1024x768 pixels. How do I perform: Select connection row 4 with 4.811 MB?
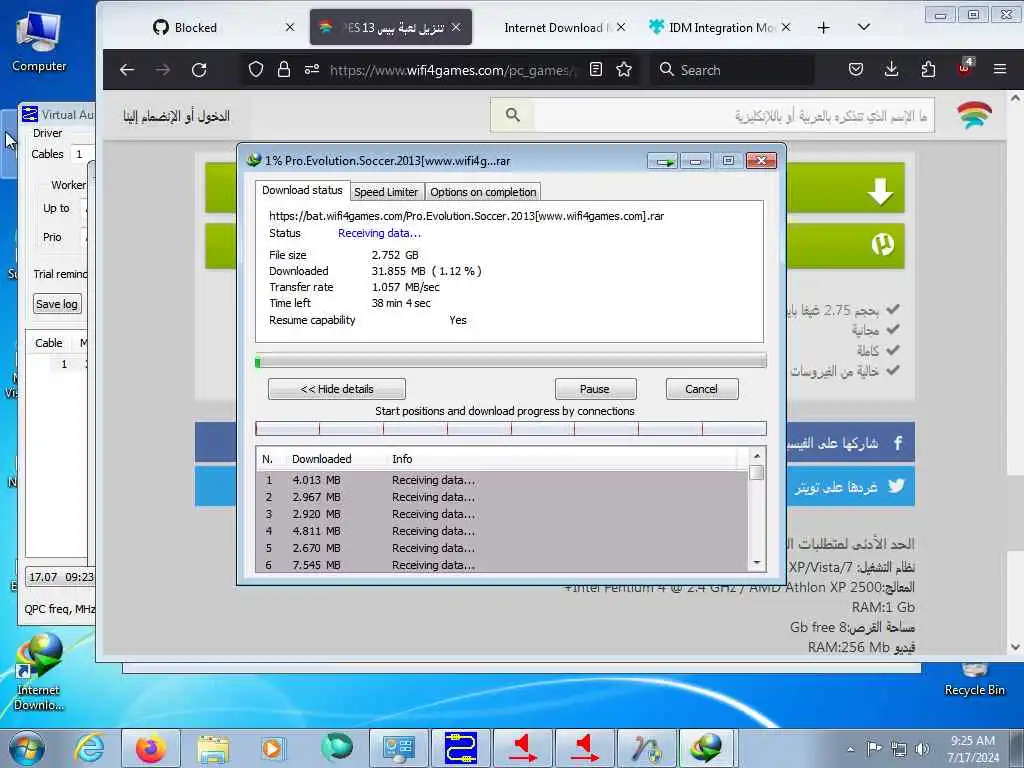point(502,531)
